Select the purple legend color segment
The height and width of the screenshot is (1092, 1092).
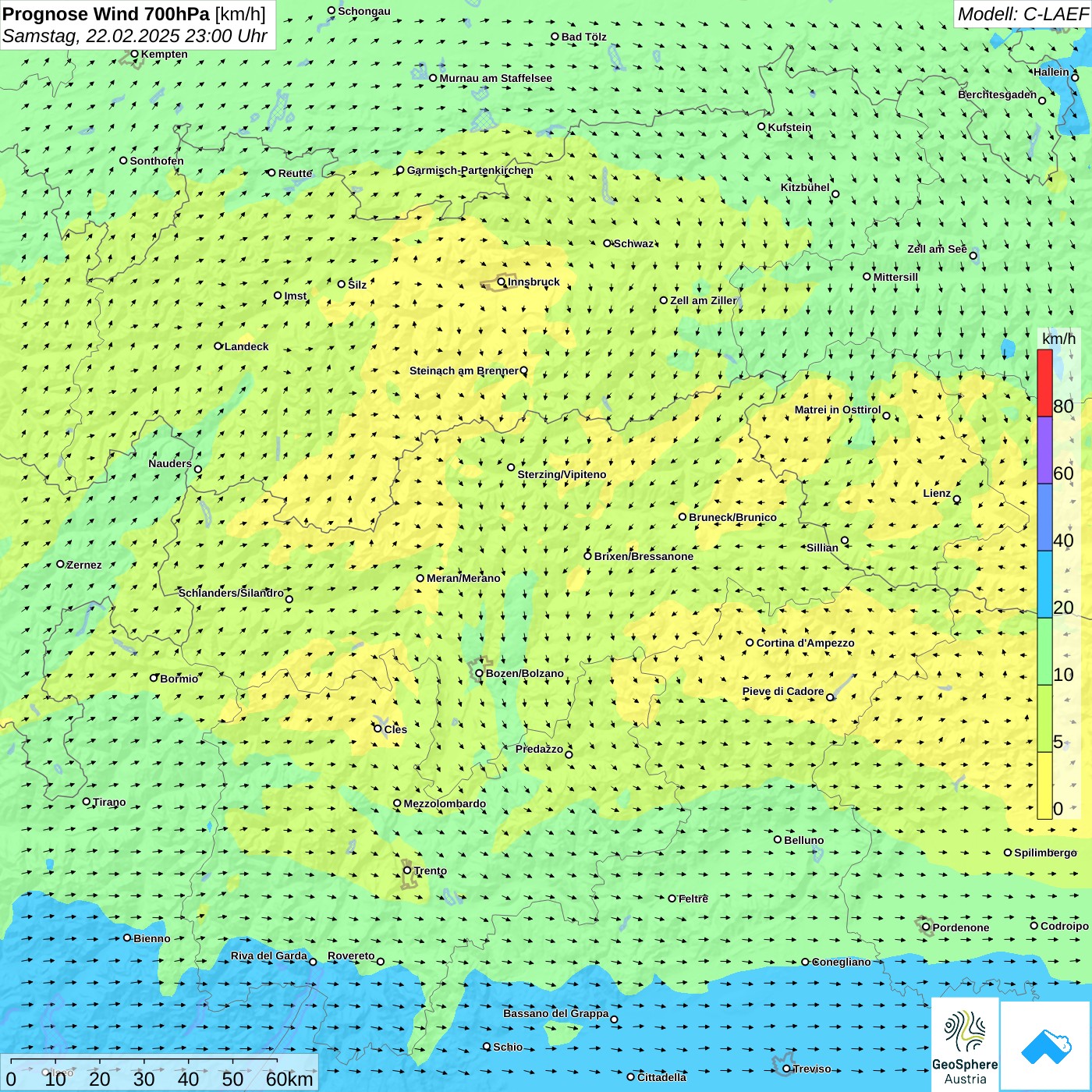click(1044, 451)
